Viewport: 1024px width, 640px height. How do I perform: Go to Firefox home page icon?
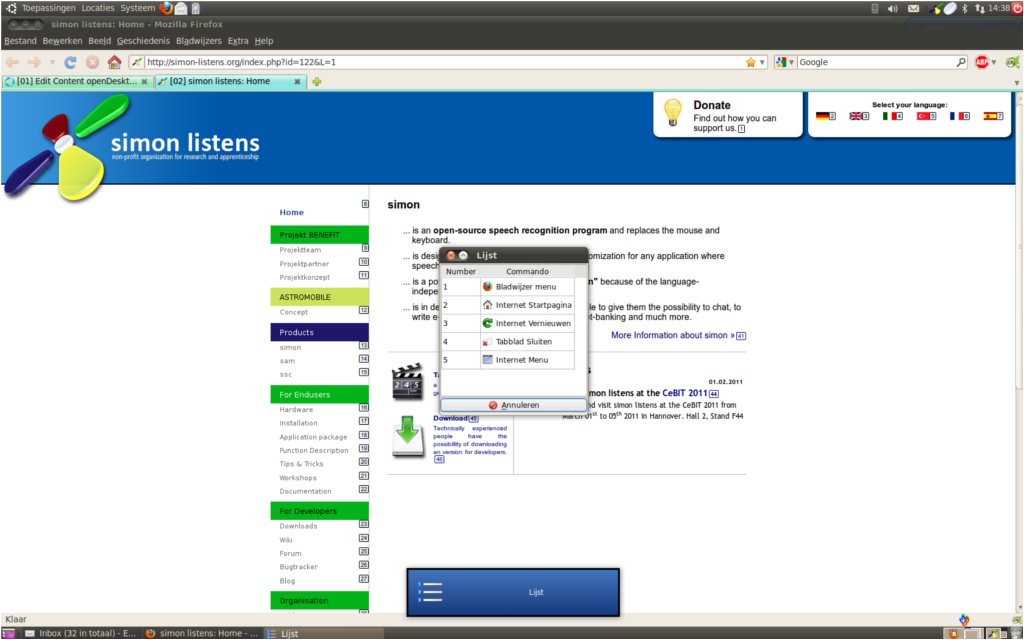(114, 62)
